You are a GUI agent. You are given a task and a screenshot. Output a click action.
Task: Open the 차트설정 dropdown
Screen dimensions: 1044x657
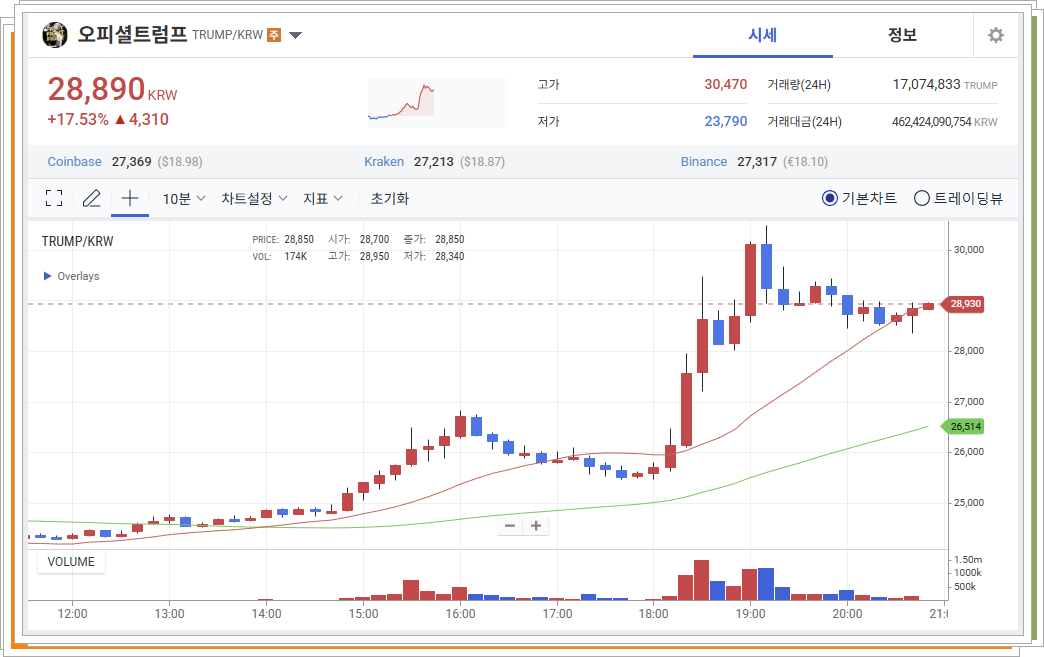coord(254,198)
